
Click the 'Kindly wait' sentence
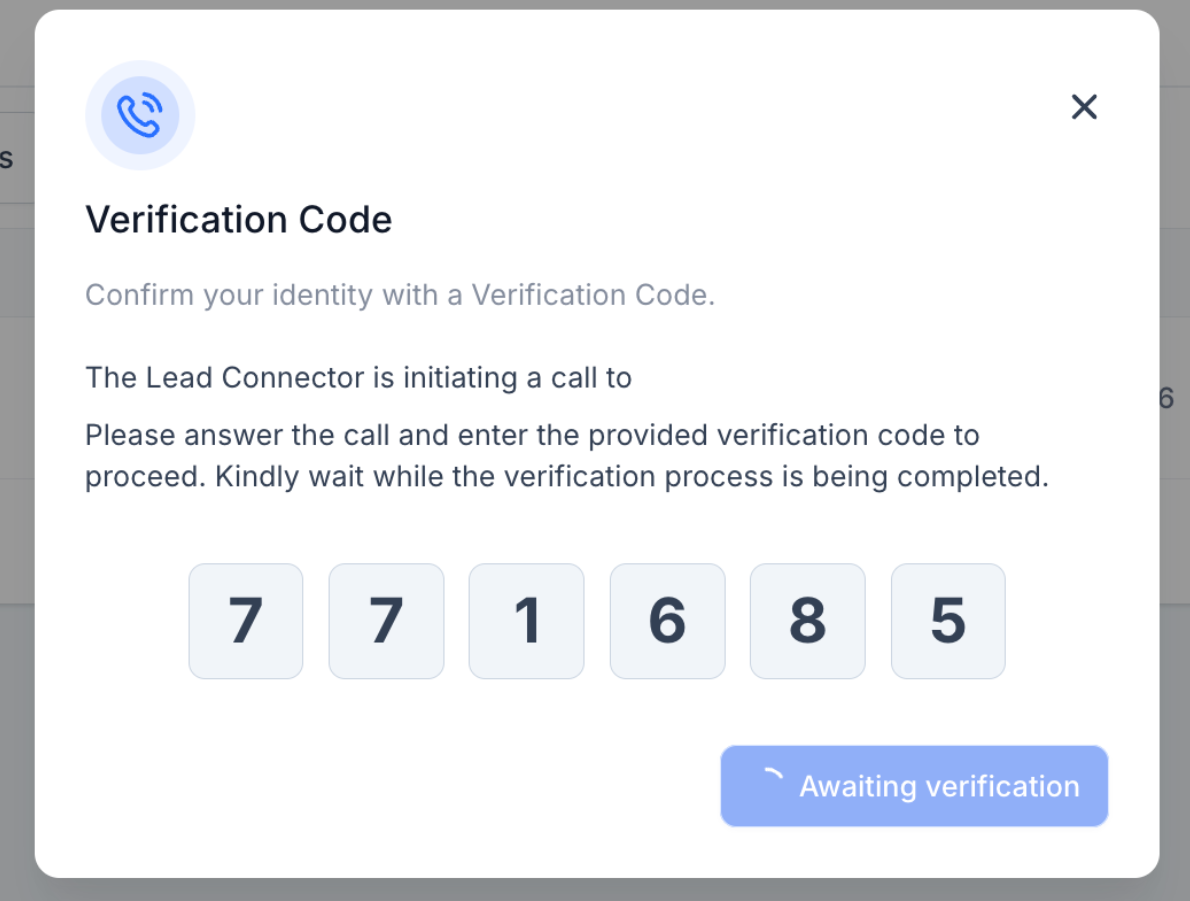point(630,476)
